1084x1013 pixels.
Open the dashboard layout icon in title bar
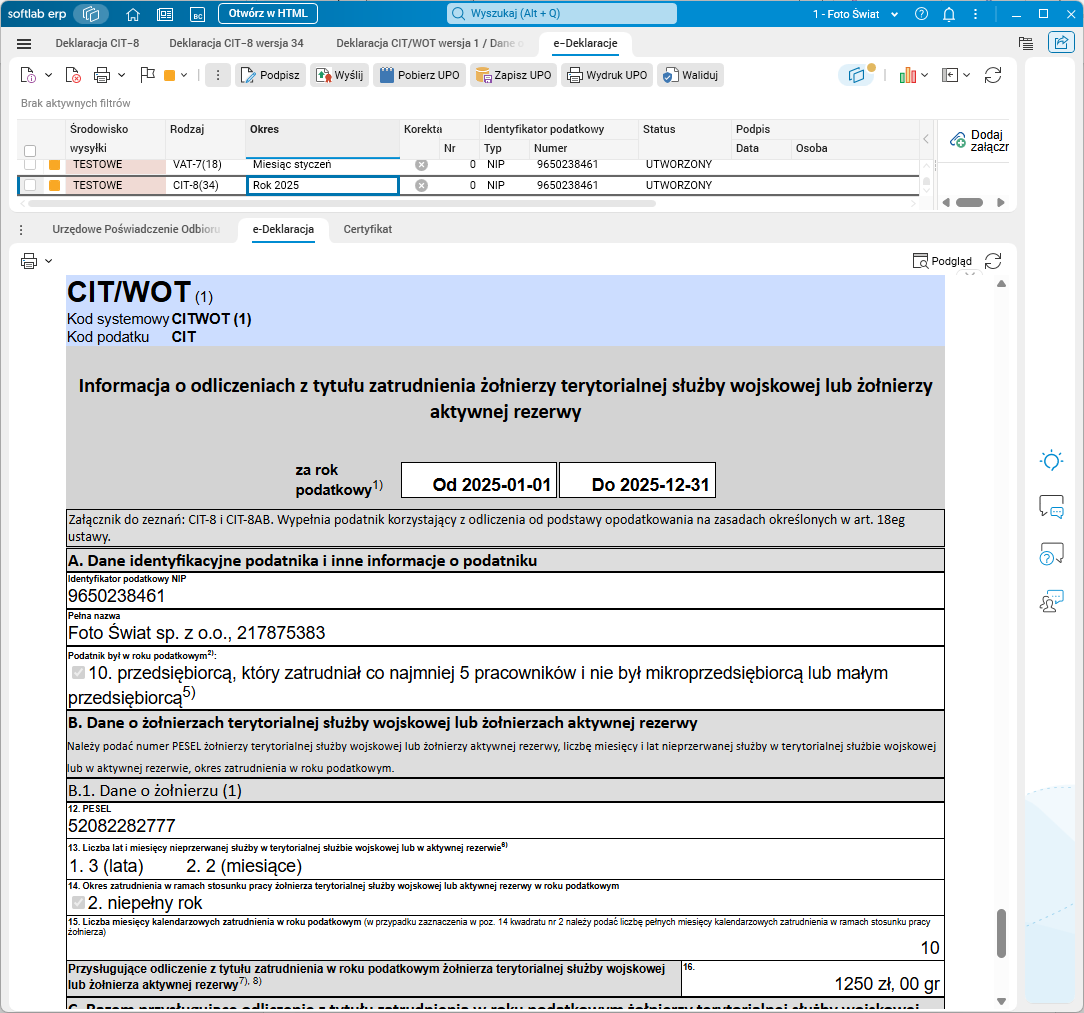(165, 14)
